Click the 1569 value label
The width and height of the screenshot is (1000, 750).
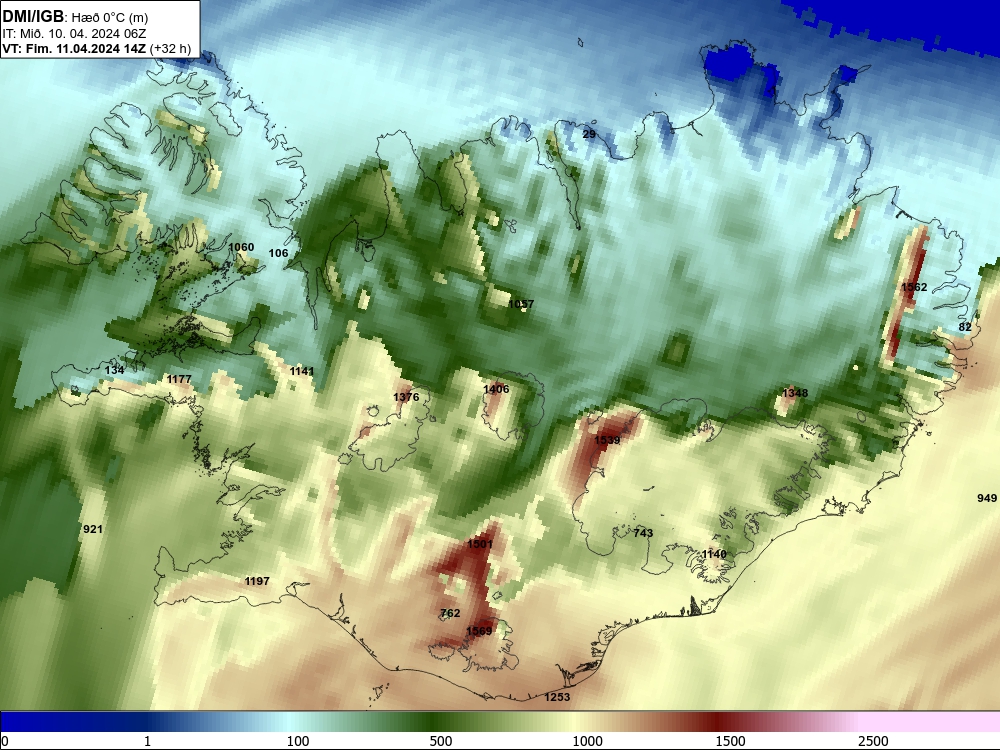tap(479, 631)
